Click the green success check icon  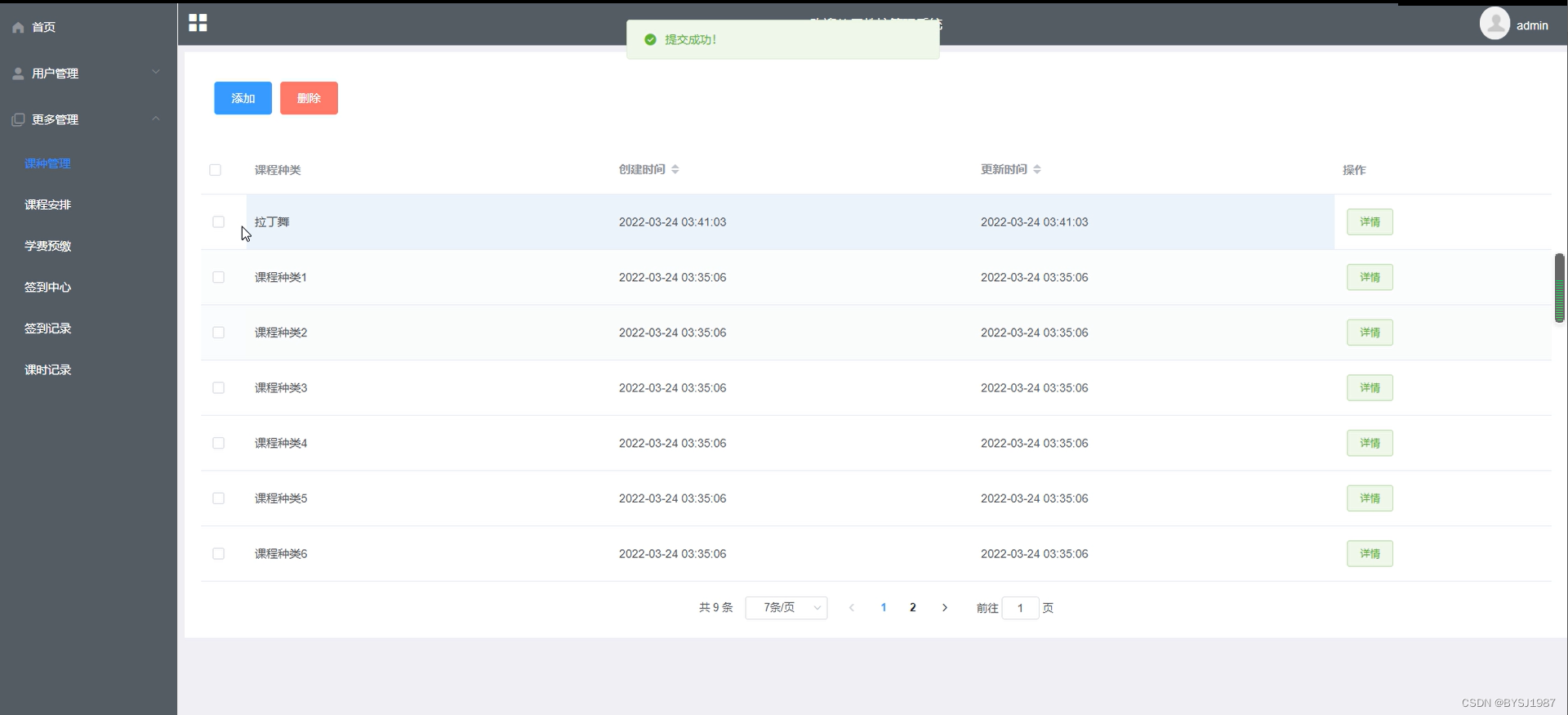(650, 39)
